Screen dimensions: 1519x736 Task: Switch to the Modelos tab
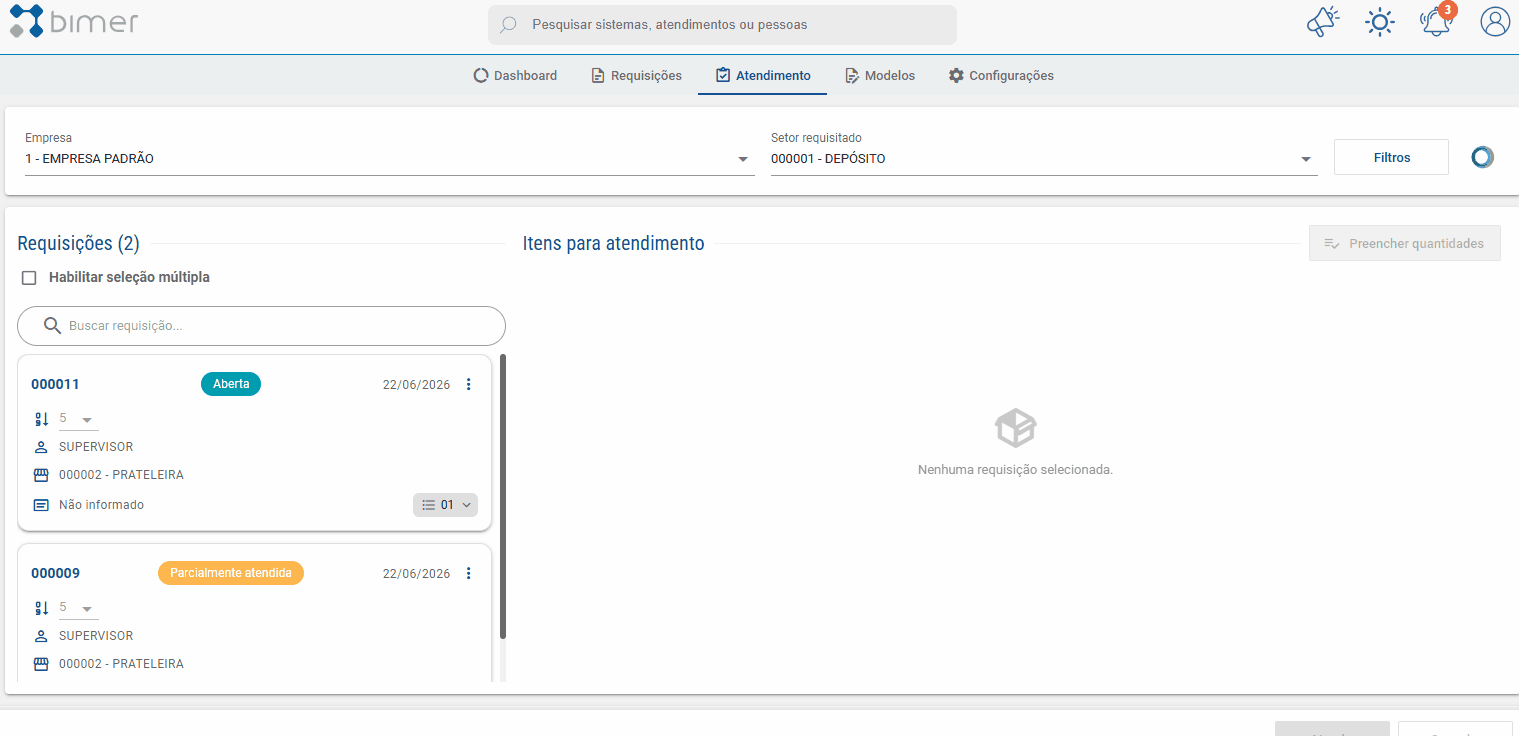pyautogui.click(x=880, y=75)
